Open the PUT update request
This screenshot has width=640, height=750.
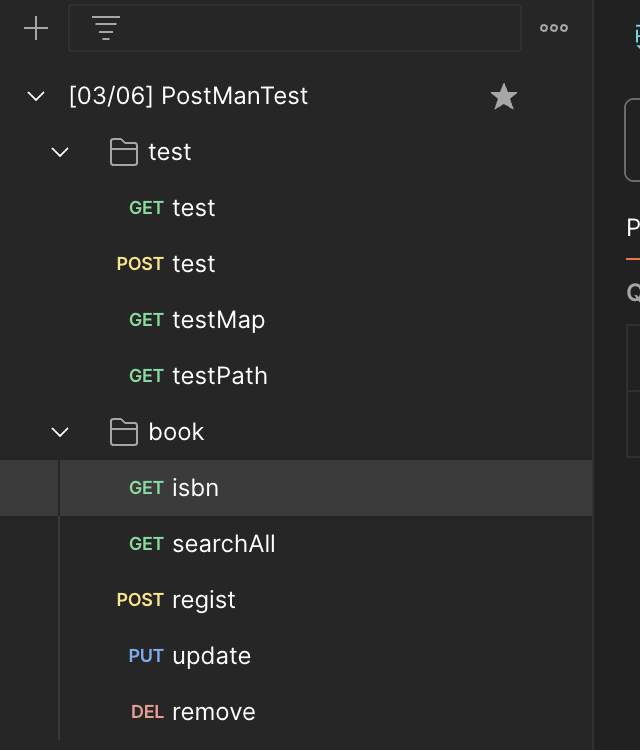(211, 656)
